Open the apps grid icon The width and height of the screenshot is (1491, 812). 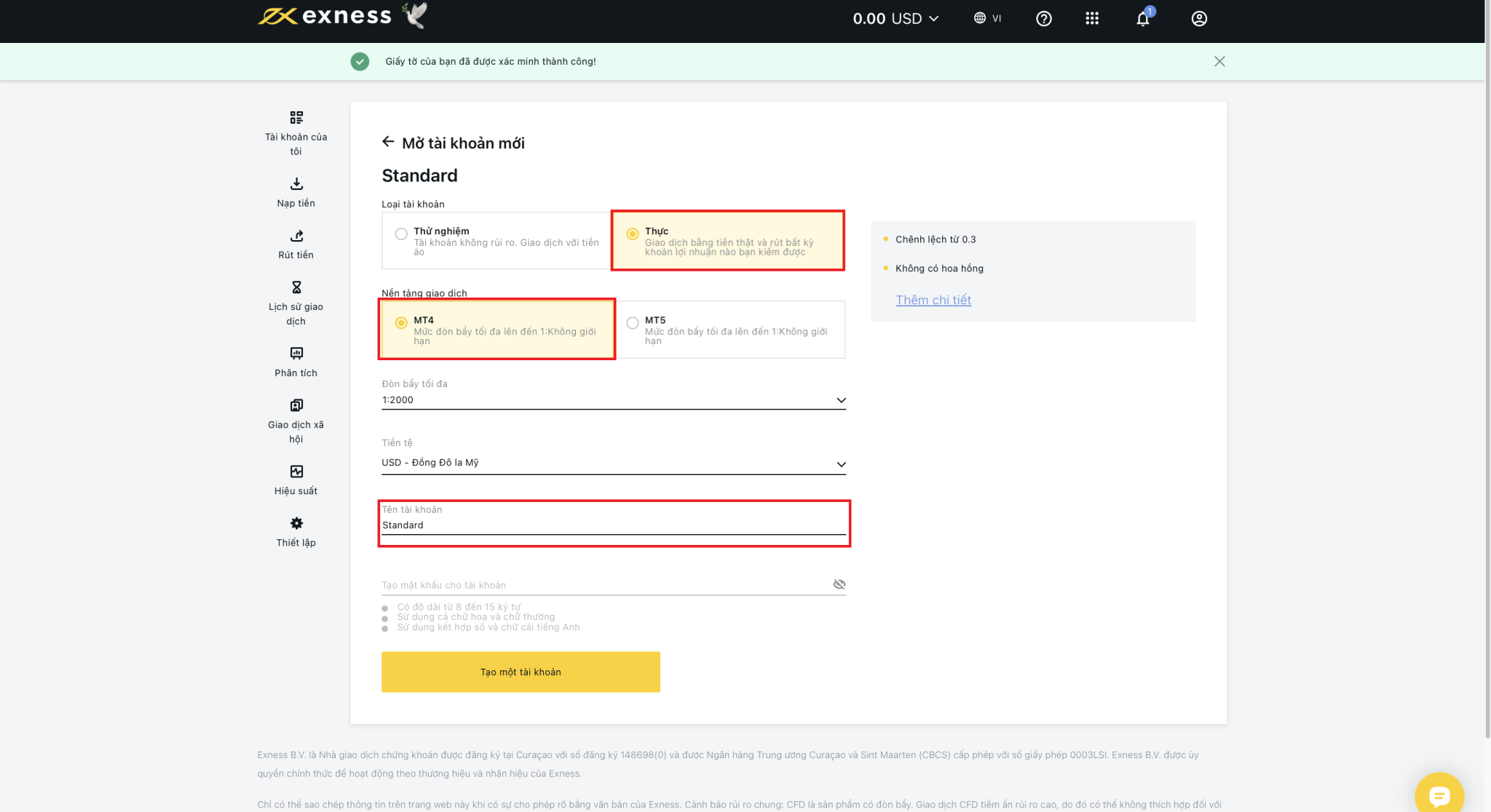[1092, 19]
